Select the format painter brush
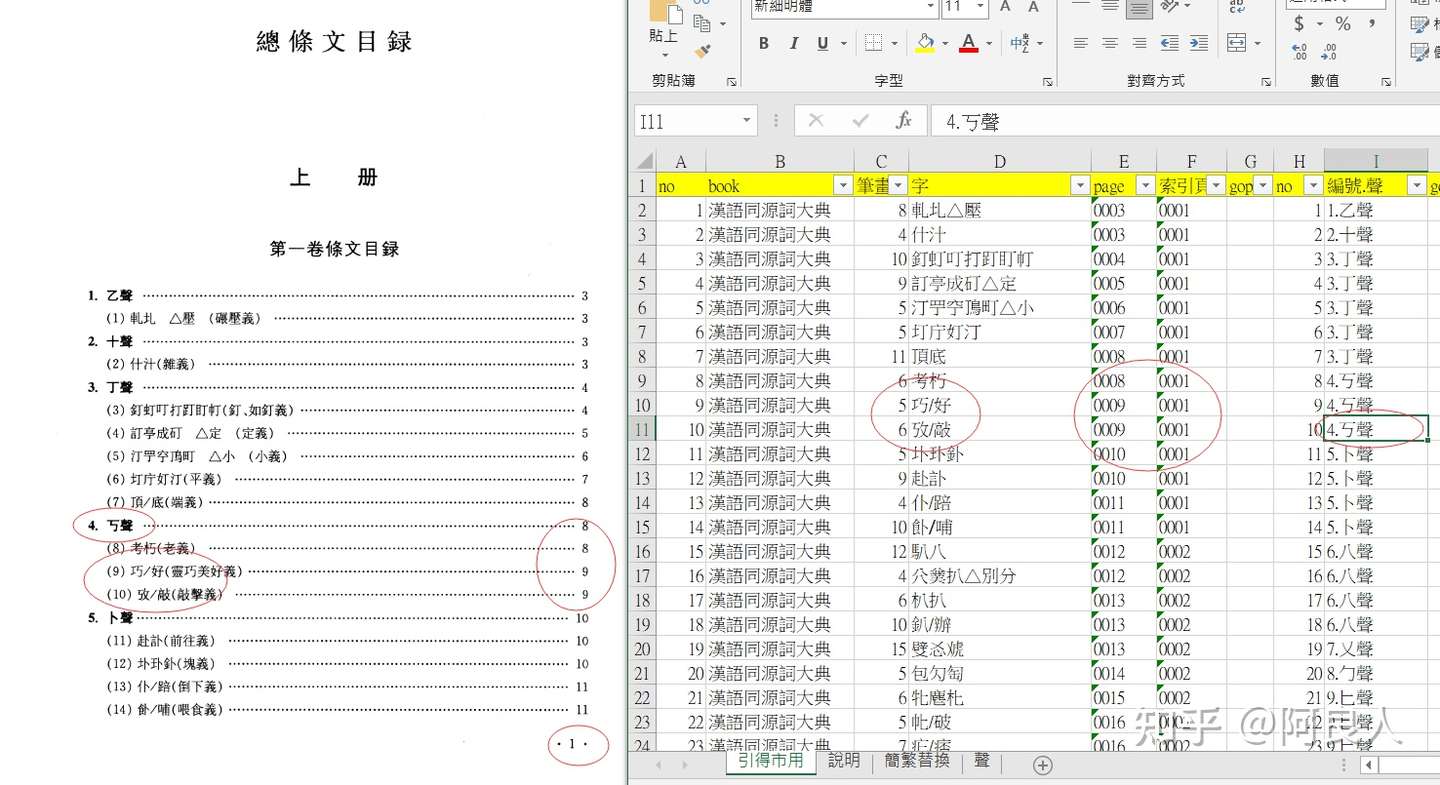The image size is (1440, 785). click(702, 50)
